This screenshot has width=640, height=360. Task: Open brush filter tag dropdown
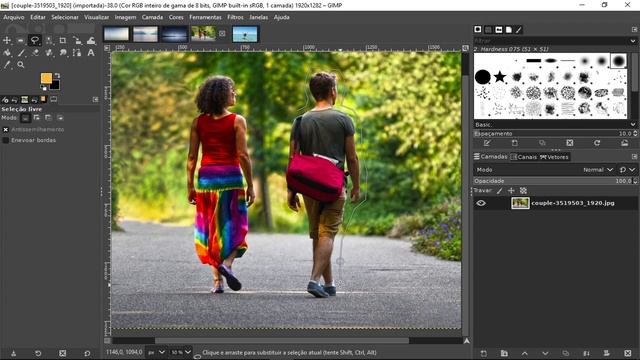[x=633, y=41]
